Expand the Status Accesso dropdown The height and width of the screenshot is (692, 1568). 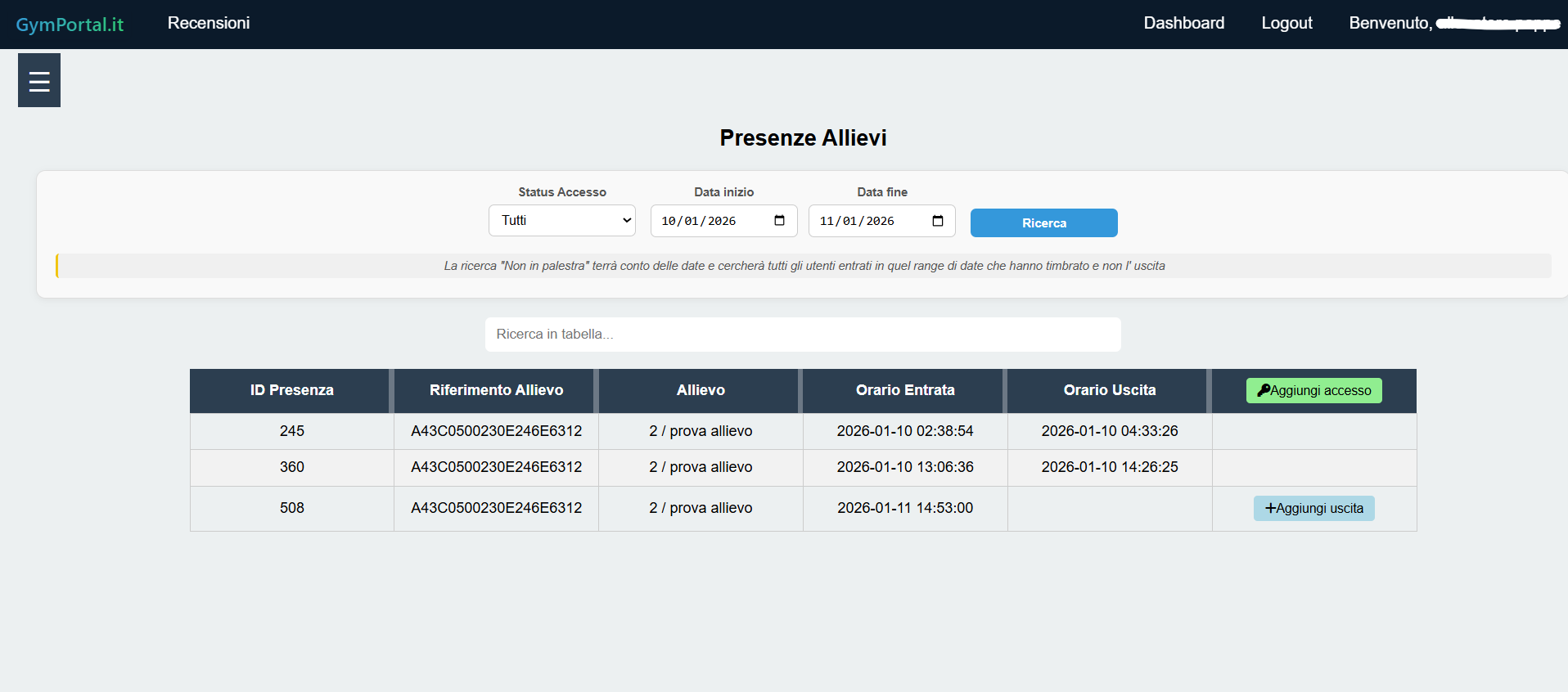(561, 221)
